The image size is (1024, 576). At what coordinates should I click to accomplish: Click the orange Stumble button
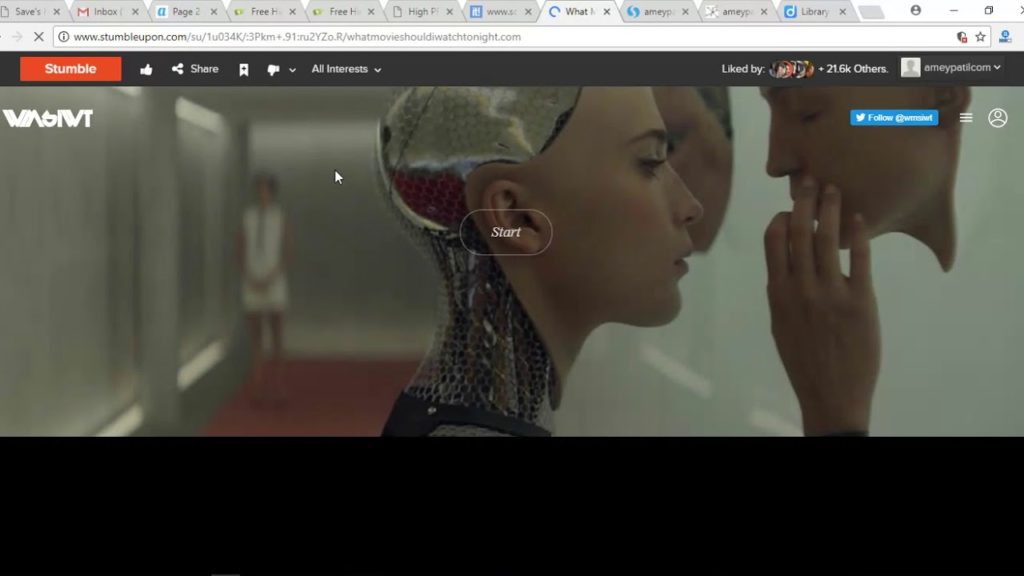(71, 69)
